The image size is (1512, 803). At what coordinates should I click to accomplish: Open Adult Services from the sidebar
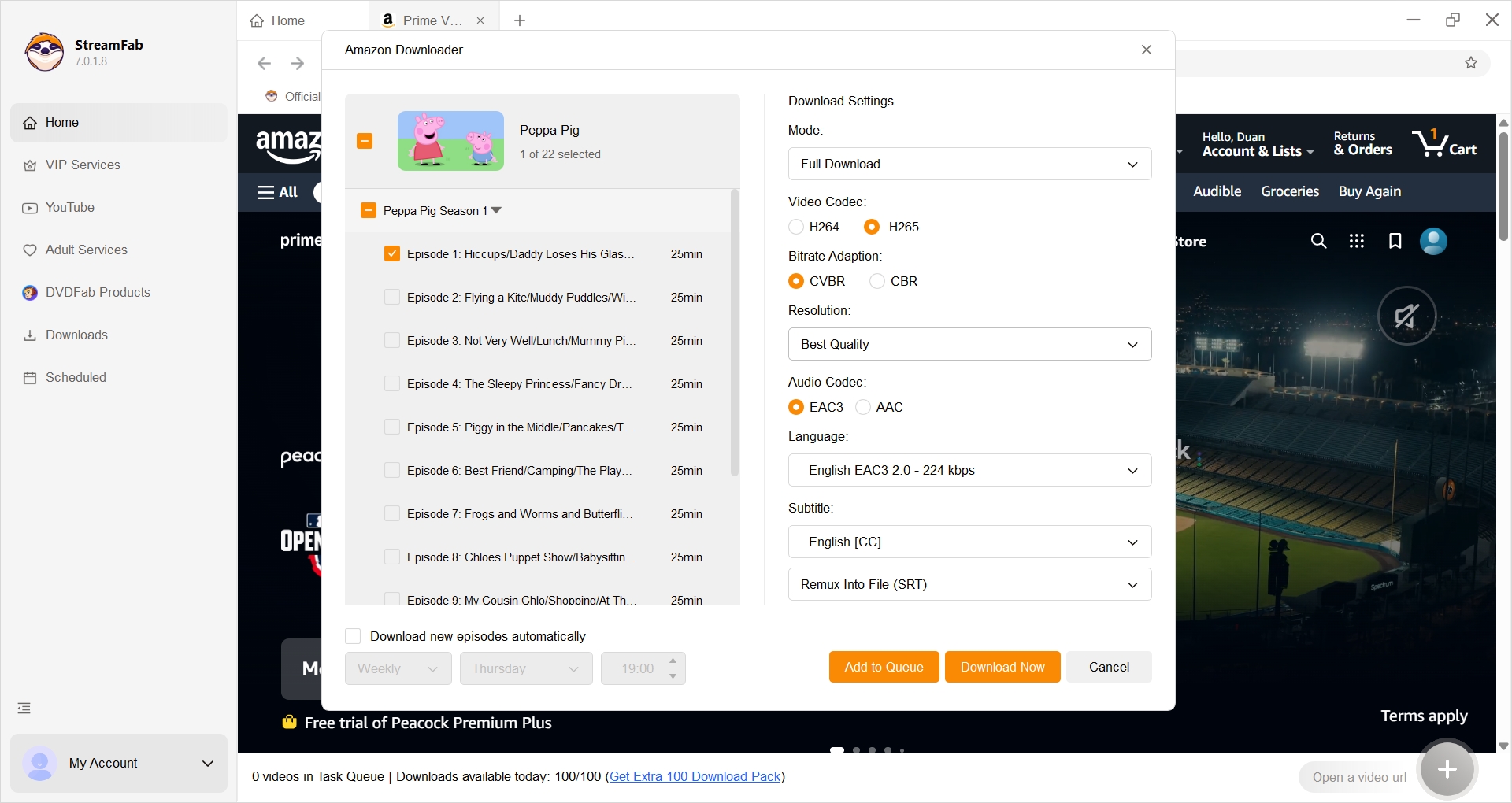click(86, 250)
